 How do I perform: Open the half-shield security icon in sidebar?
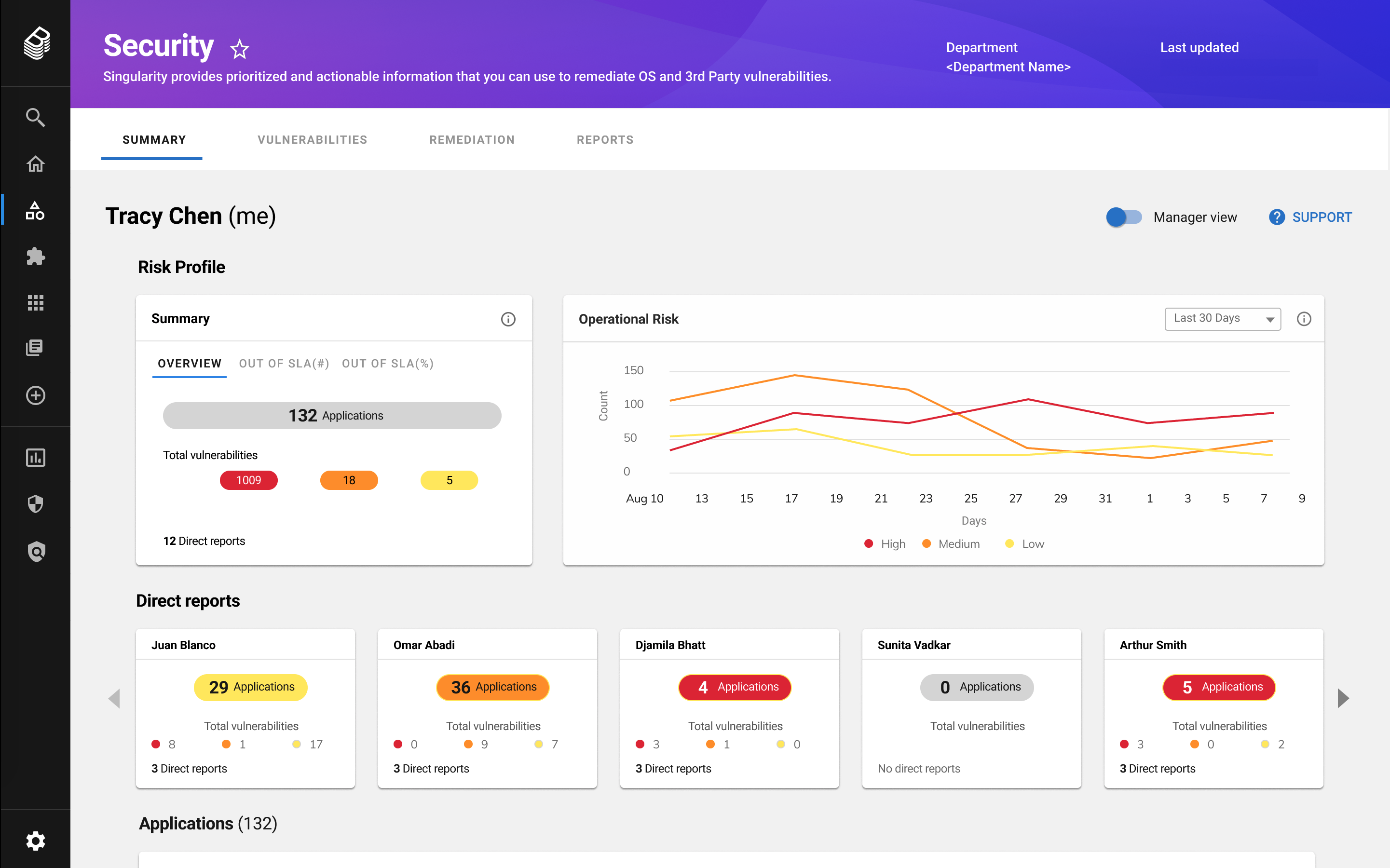36,504
